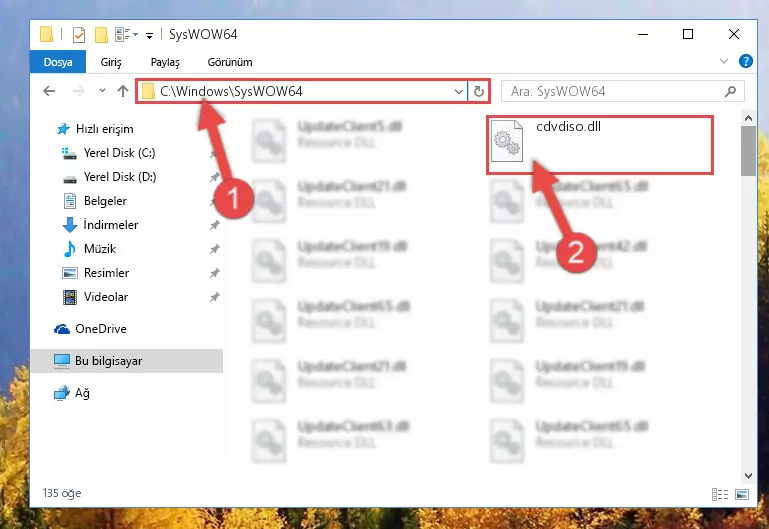This screenshot has width=769, height=529.
Task: Select OneDrive in the navigation pane
Action: pos(90,329)
